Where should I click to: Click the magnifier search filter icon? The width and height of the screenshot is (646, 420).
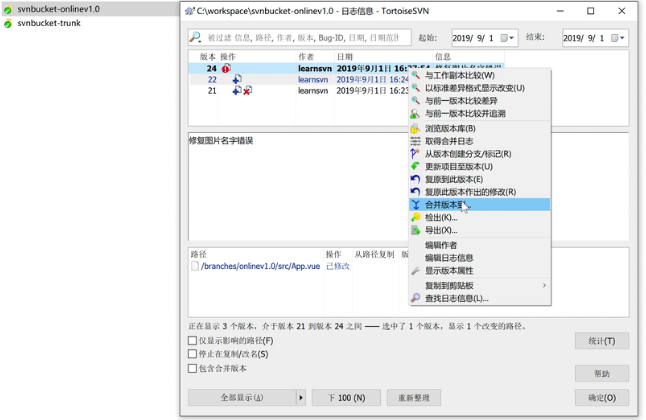pos(195,38)
